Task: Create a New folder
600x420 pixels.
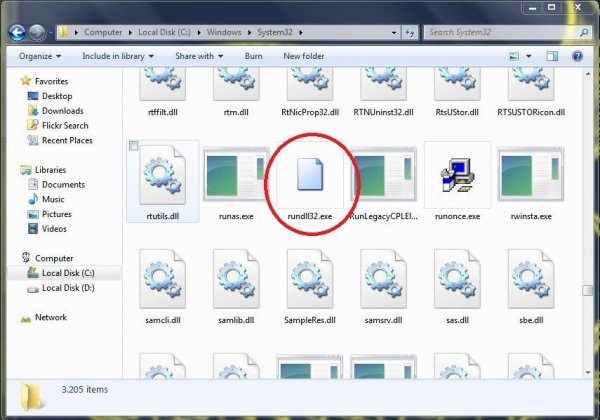Action: click(304, 56)
